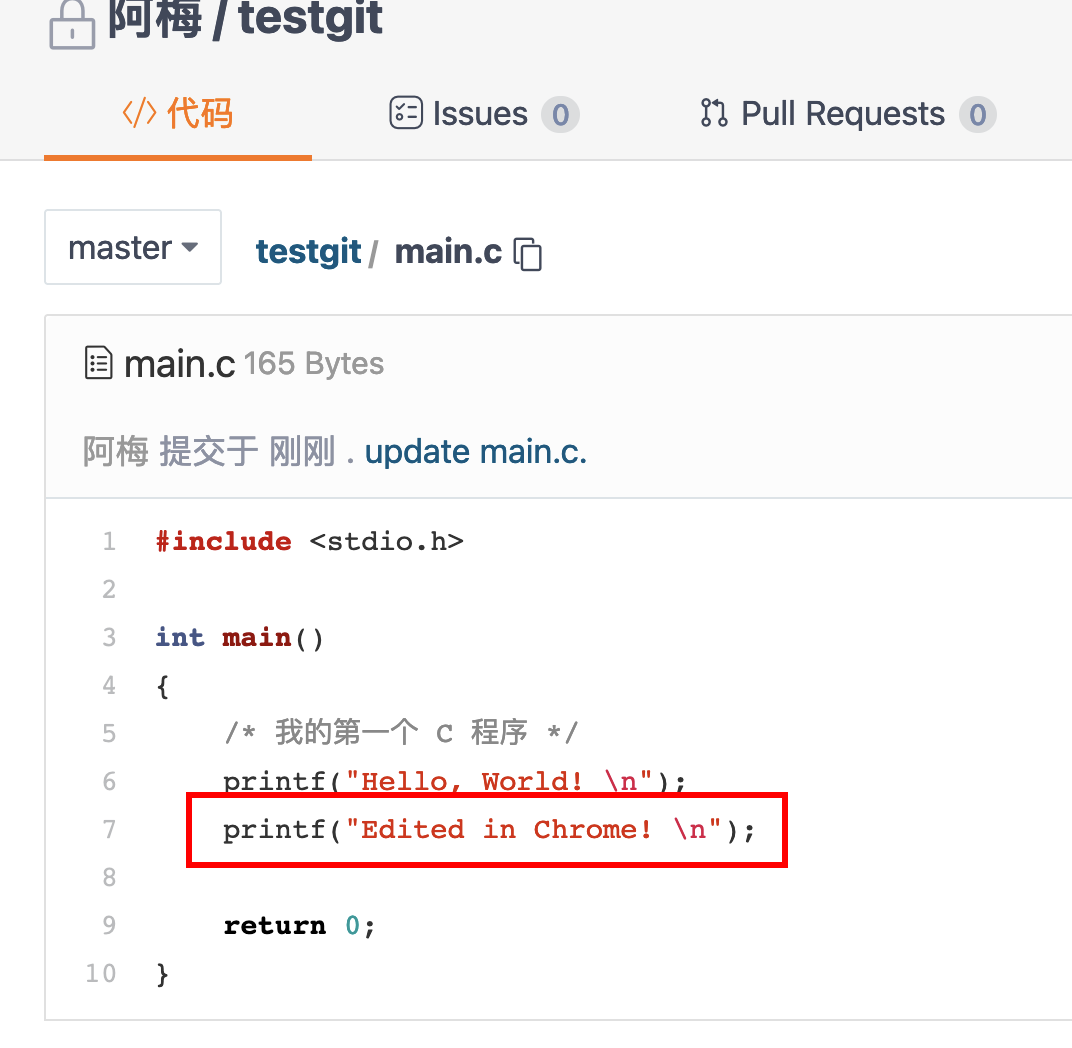
Task: Click the Issues count badge
Action: [x=560, y=115]
